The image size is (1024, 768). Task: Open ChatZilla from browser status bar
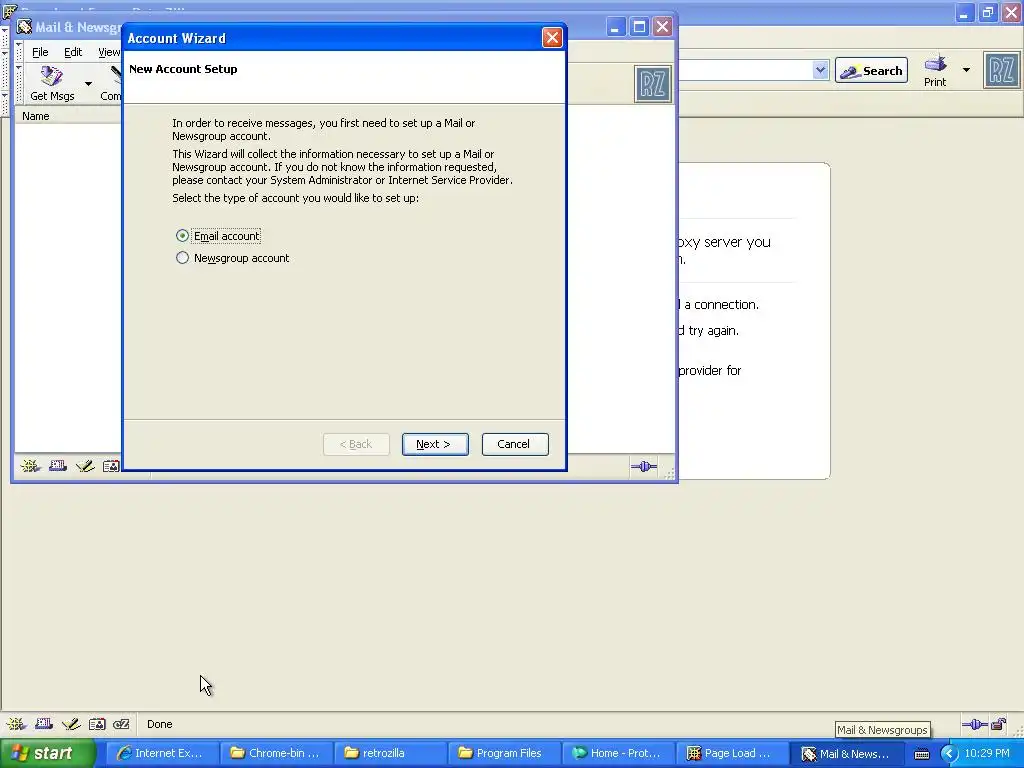[121, 724]
